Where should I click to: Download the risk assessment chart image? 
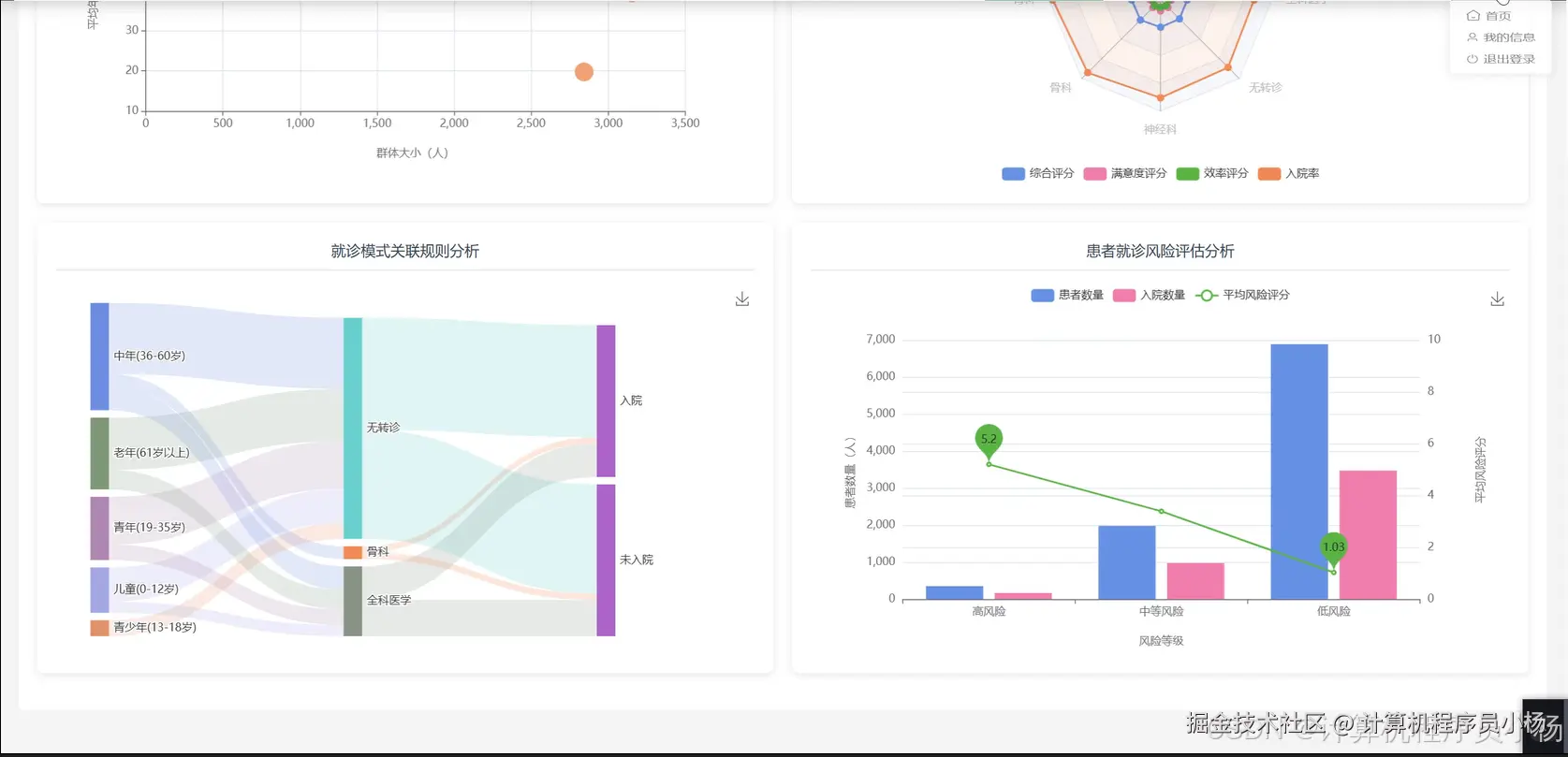click(1498, 298)
